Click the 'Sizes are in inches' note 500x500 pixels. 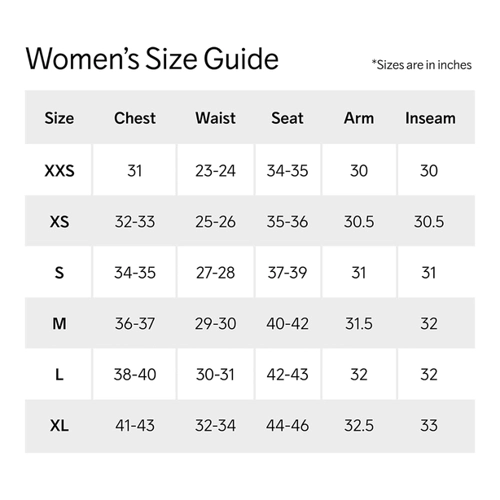click(422, 65)
